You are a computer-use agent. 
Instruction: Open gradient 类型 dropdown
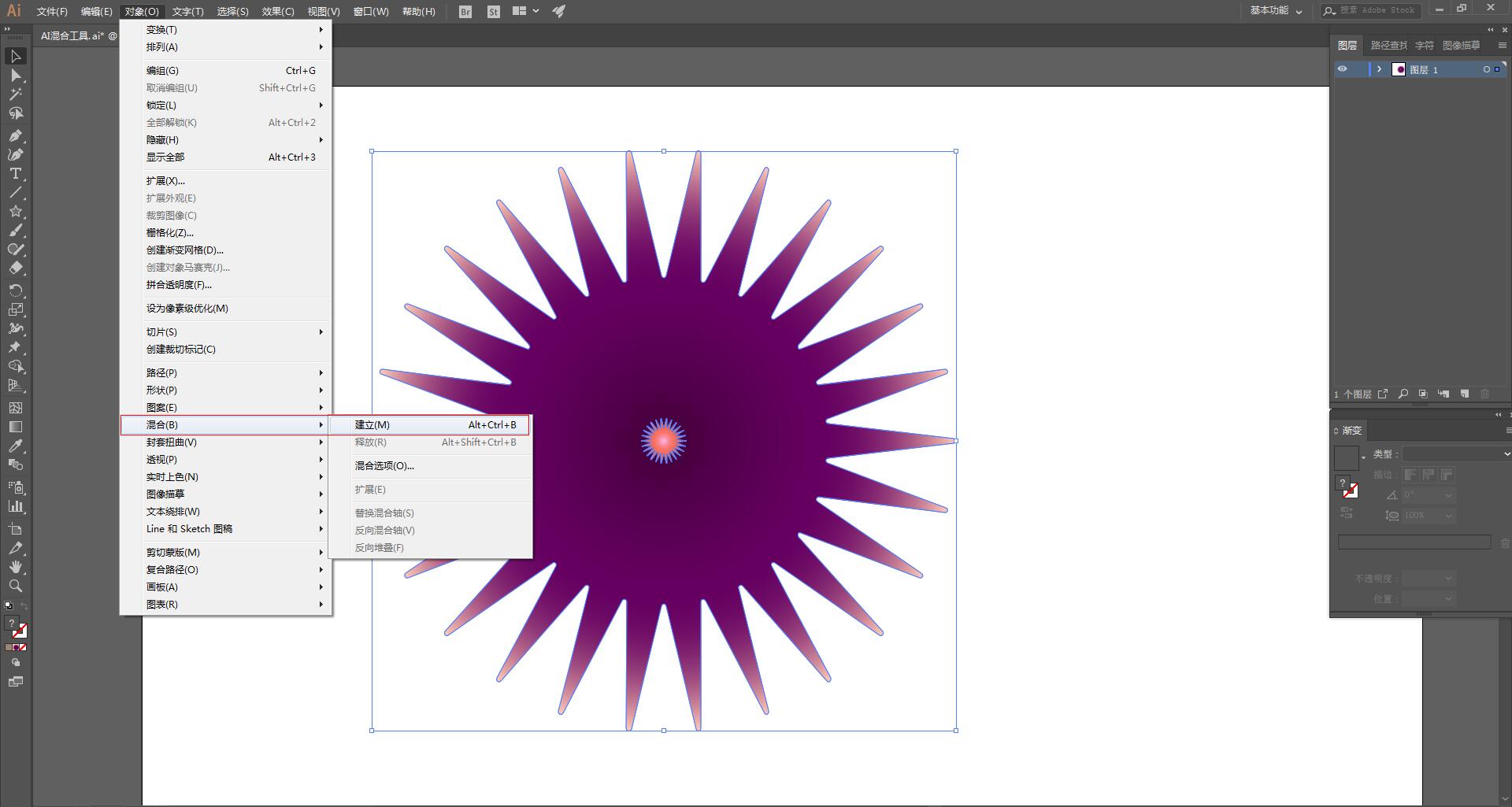coord(1457,454)
